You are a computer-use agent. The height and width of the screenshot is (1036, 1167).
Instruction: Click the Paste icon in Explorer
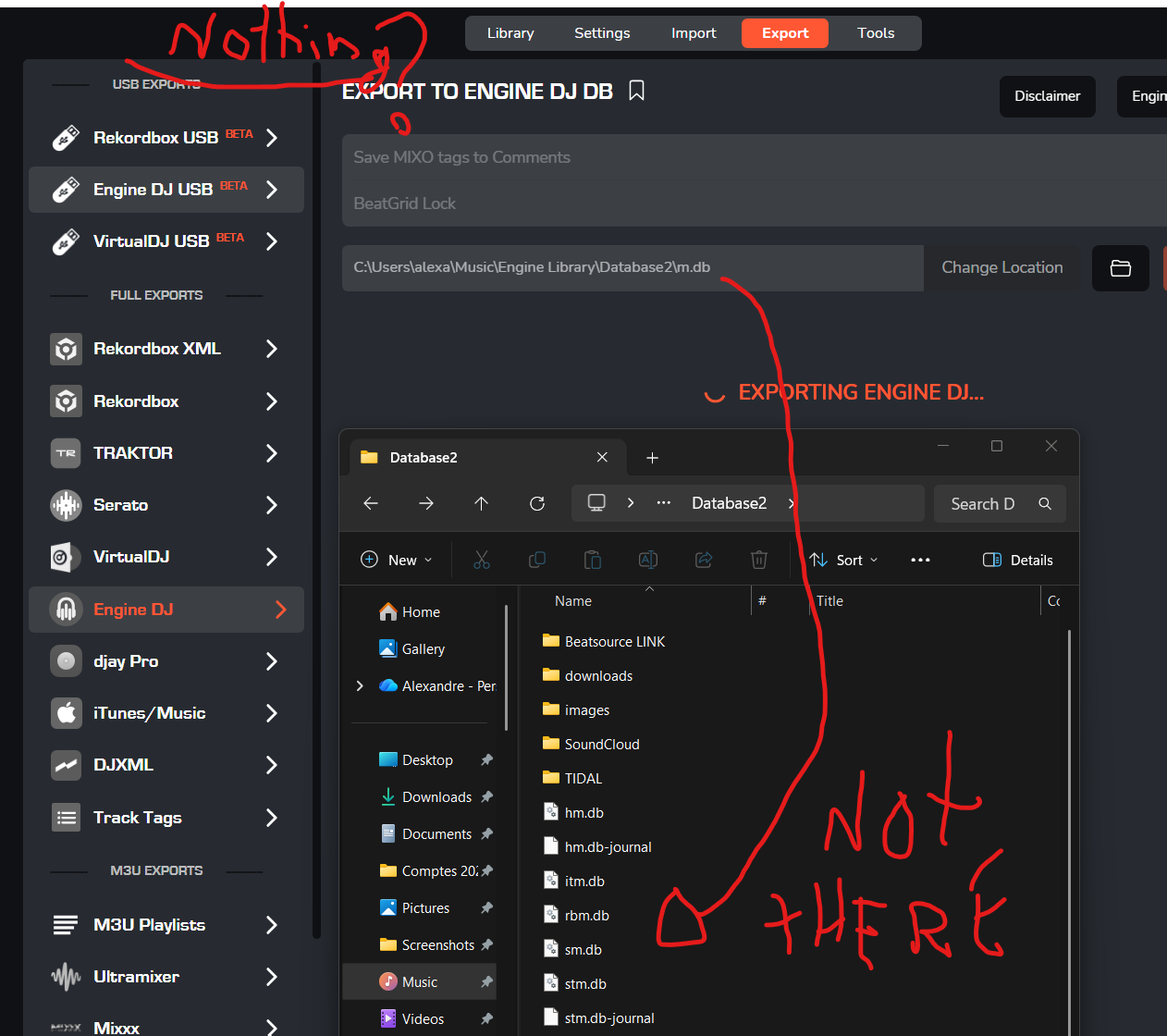pyautogui.click(x=593, y=560)
